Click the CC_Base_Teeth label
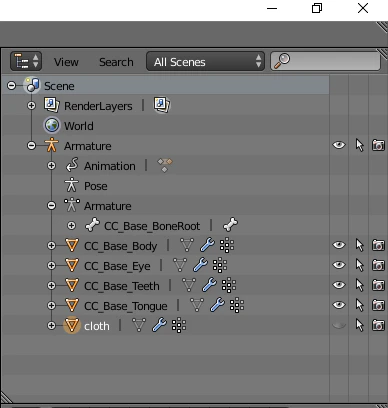Image resolution: width=388 pixels, height=408 pixels. point(122,286)
